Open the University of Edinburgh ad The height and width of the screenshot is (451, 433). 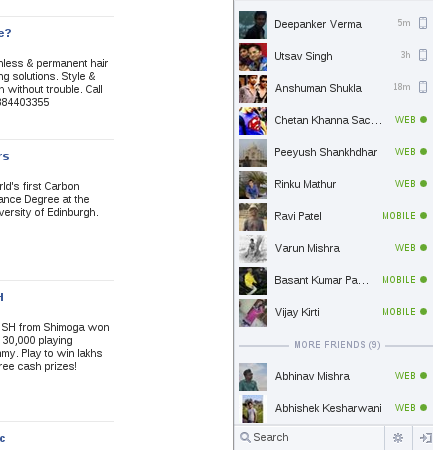coord(49,199)
